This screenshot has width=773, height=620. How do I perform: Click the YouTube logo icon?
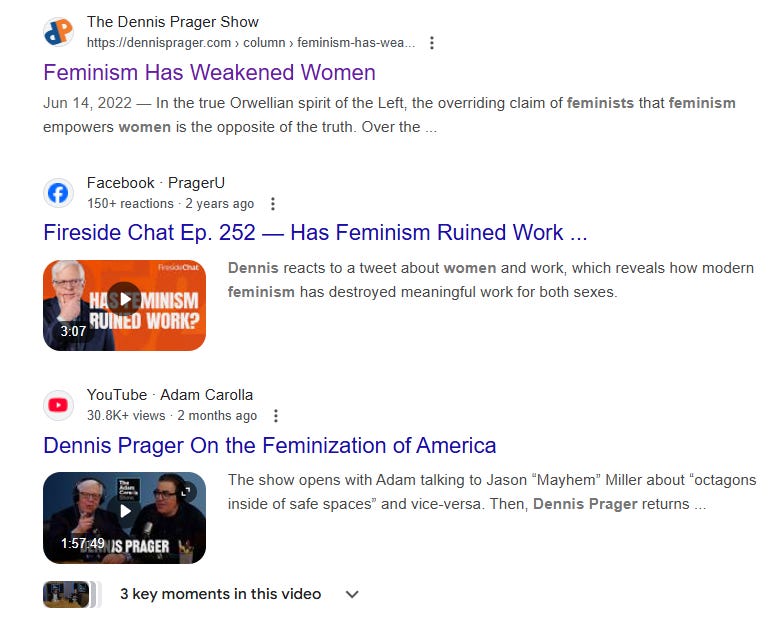click(x=58, y=405)
